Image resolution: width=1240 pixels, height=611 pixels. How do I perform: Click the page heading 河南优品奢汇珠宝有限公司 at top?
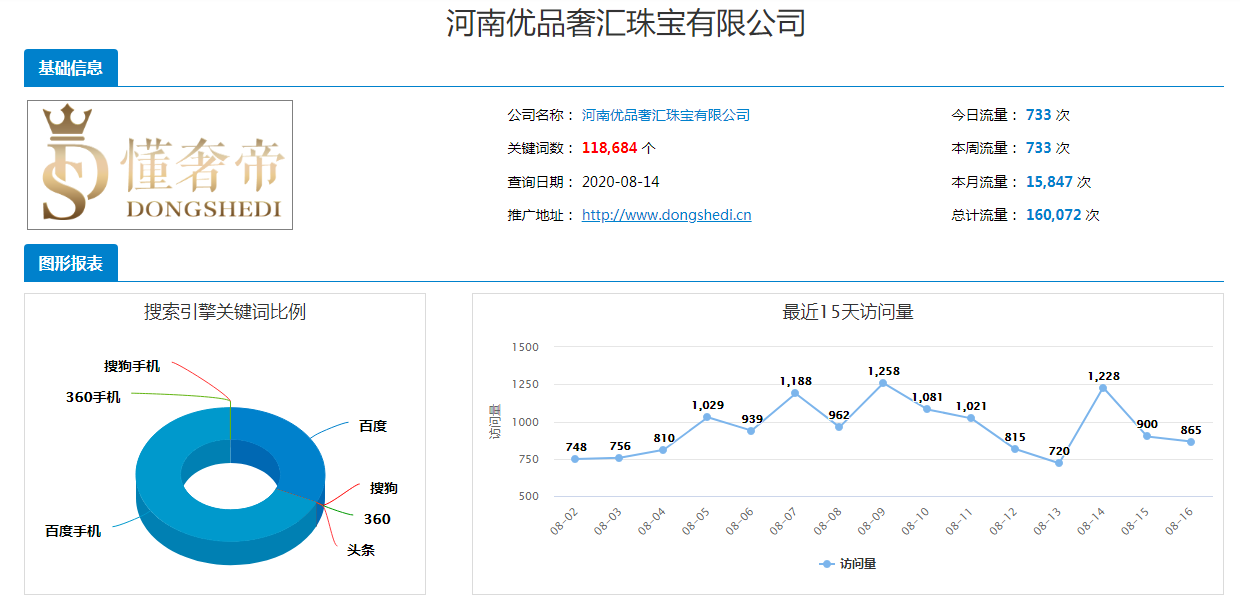click(x=626, y=23)
